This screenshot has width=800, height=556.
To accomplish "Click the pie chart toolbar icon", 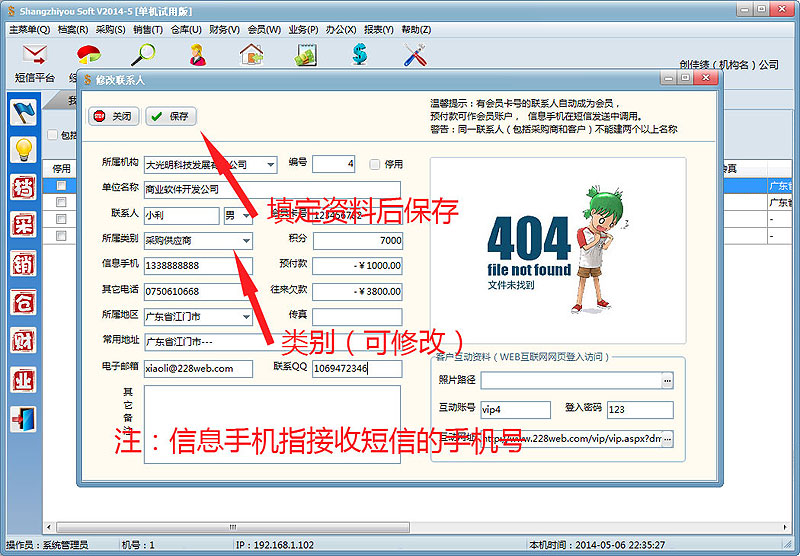I will [89, 55].
